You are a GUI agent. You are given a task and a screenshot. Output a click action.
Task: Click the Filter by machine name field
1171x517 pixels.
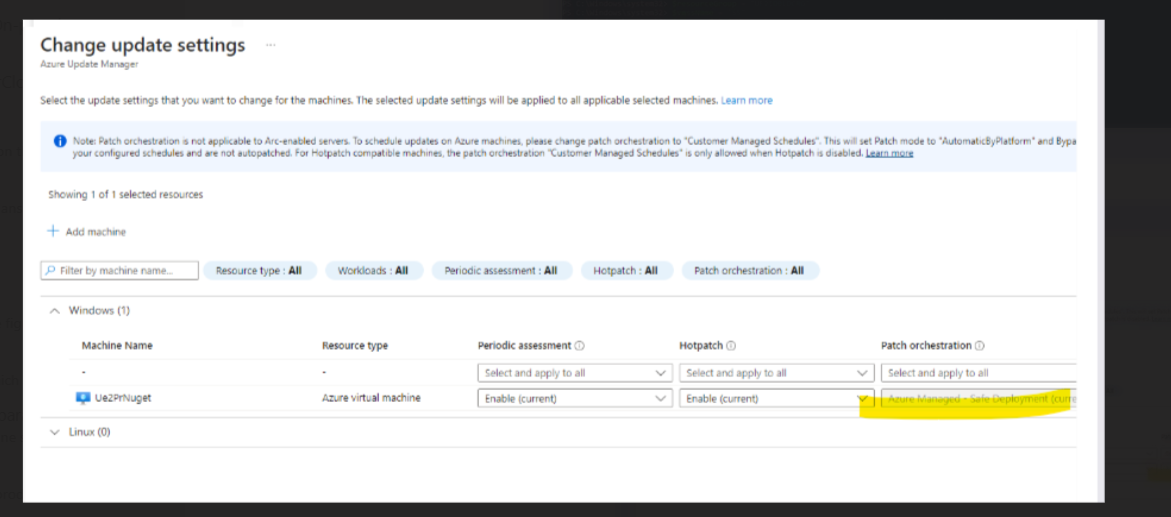coord(119,270)
